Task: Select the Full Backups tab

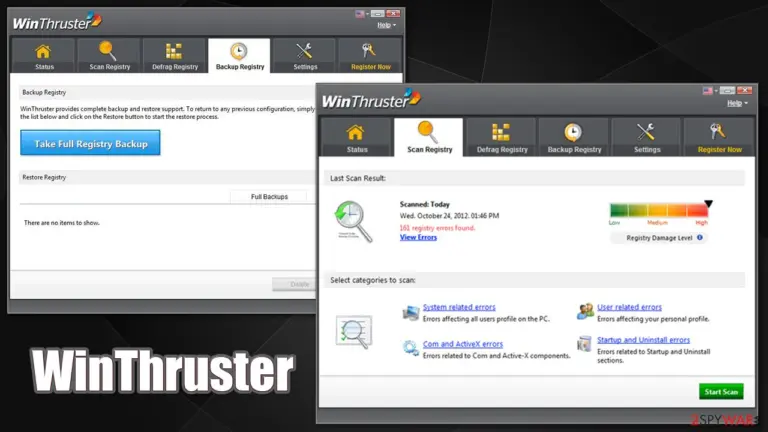Action: (269, 196)
